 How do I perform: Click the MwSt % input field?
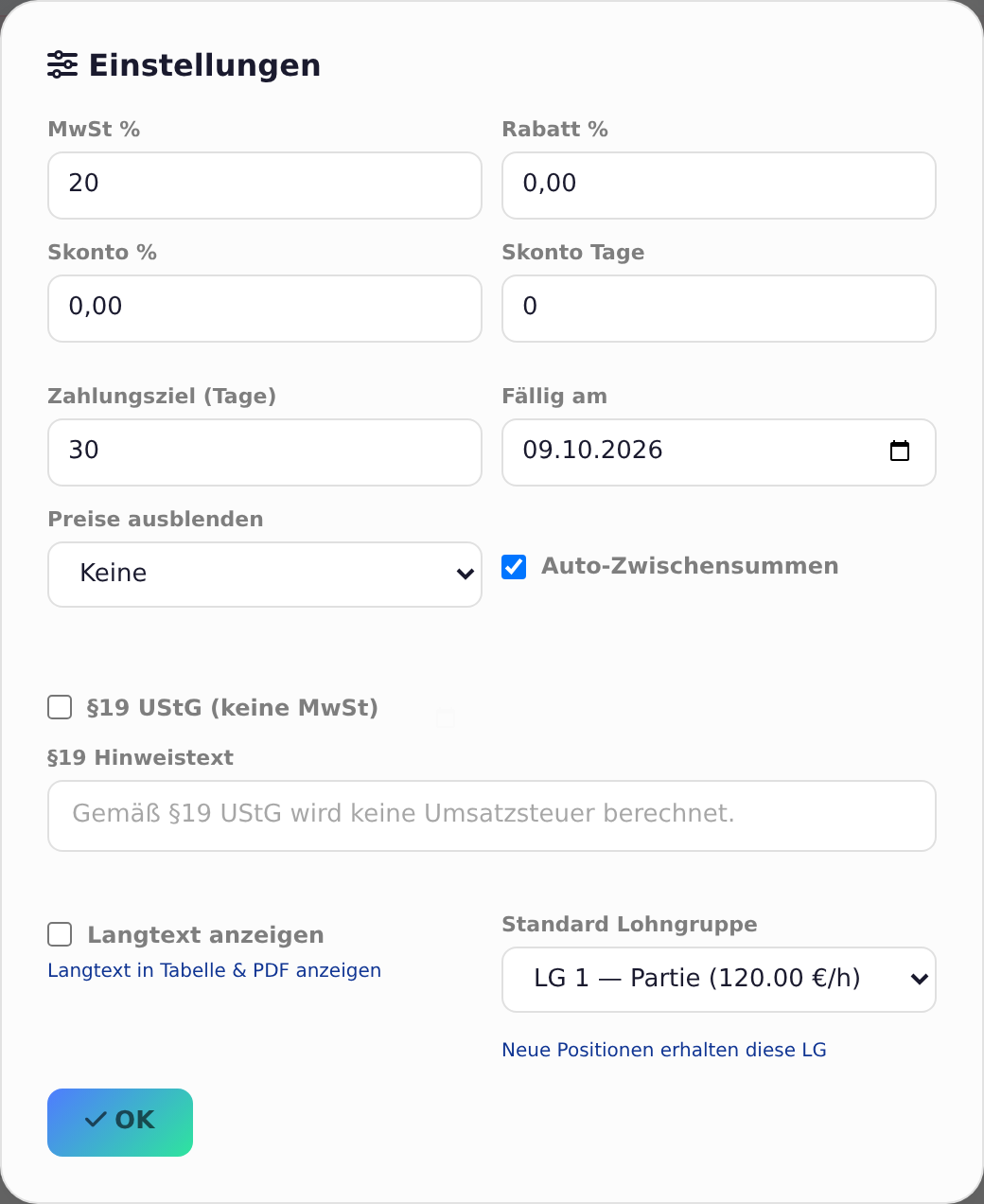pyautogui.click(x=265, y=186)
